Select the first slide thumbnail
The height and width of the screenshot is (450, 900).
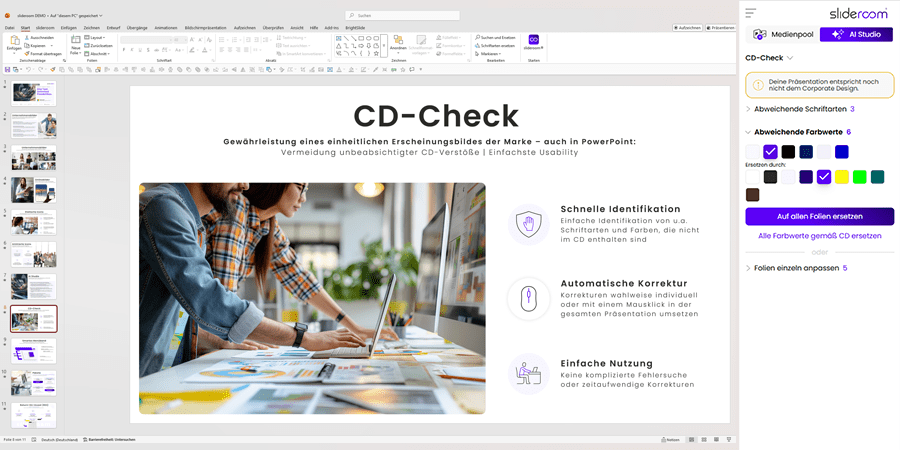tap(33, 93)
